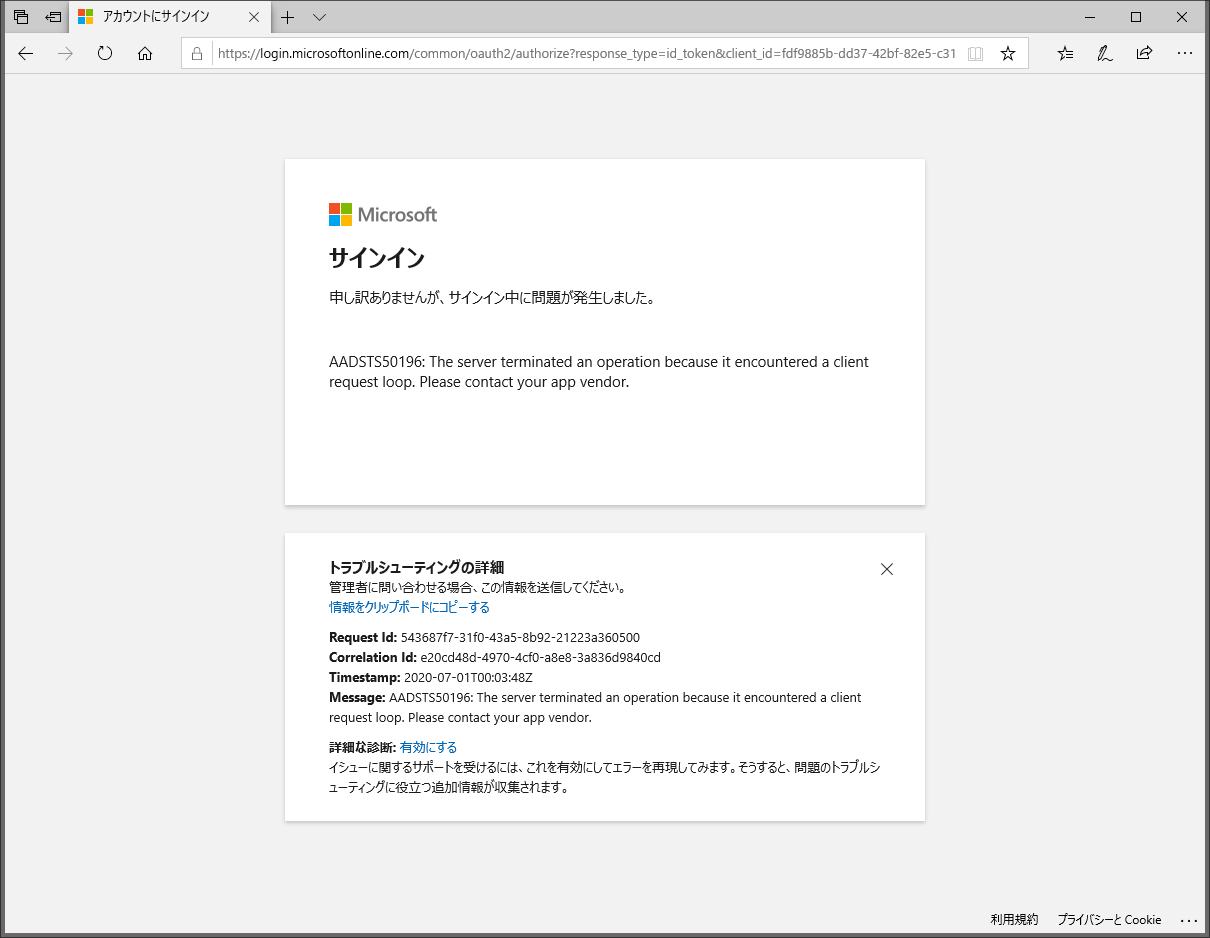
Task: Click the forward navigation arrow
Action: pos(66,54)
